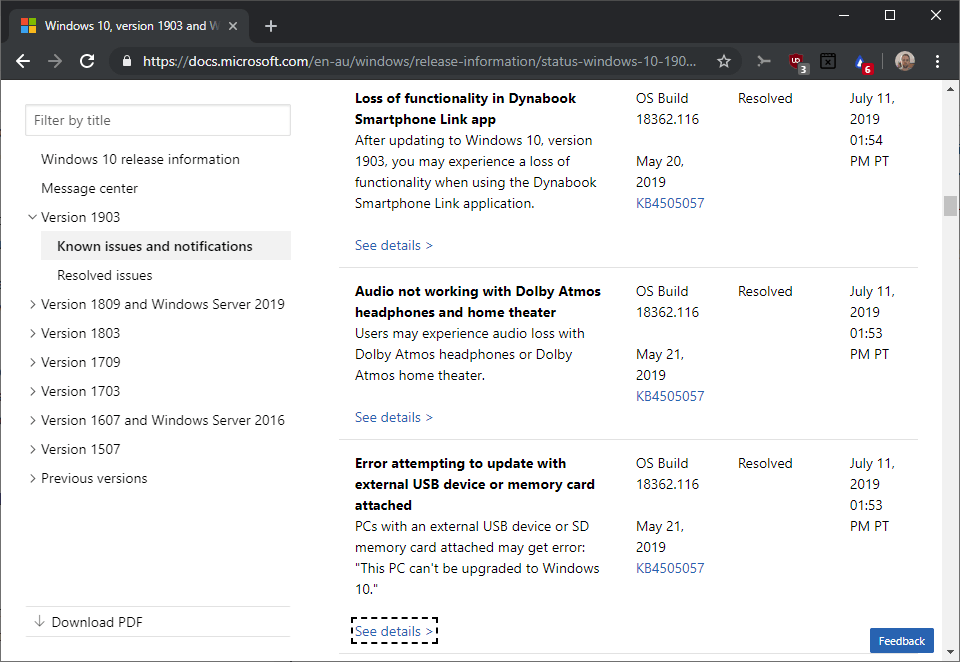This screenshot has height=662, width=960.
Task: Open the Chrome three-dot menu
Action: pos(937,61)
